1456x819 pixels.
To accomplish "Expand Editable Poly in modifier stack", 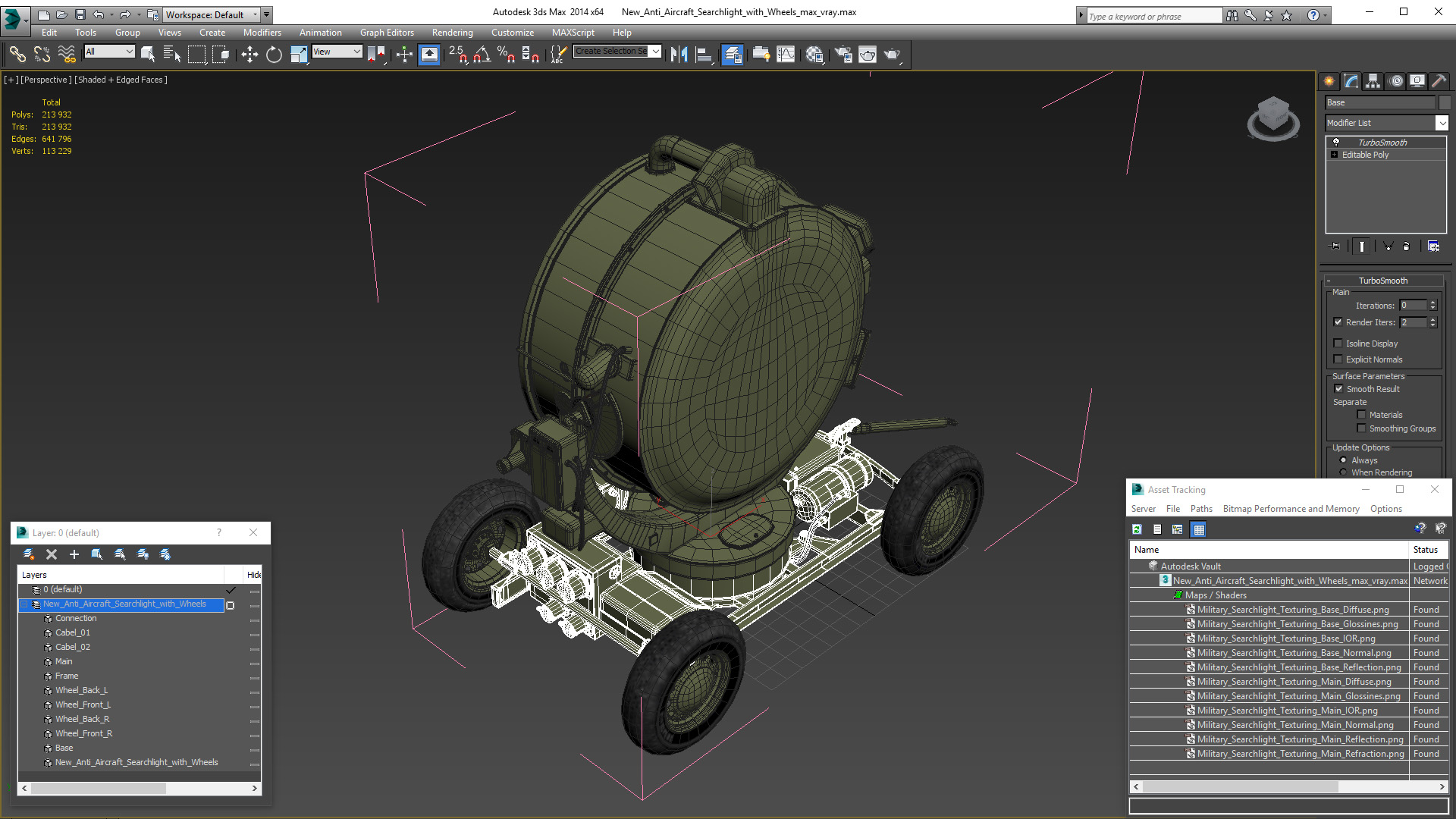I will pos(1335,155).
